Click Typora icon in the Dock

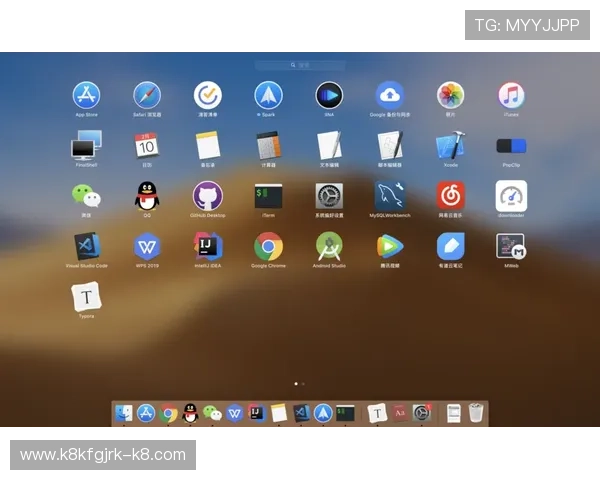point(377,413)
